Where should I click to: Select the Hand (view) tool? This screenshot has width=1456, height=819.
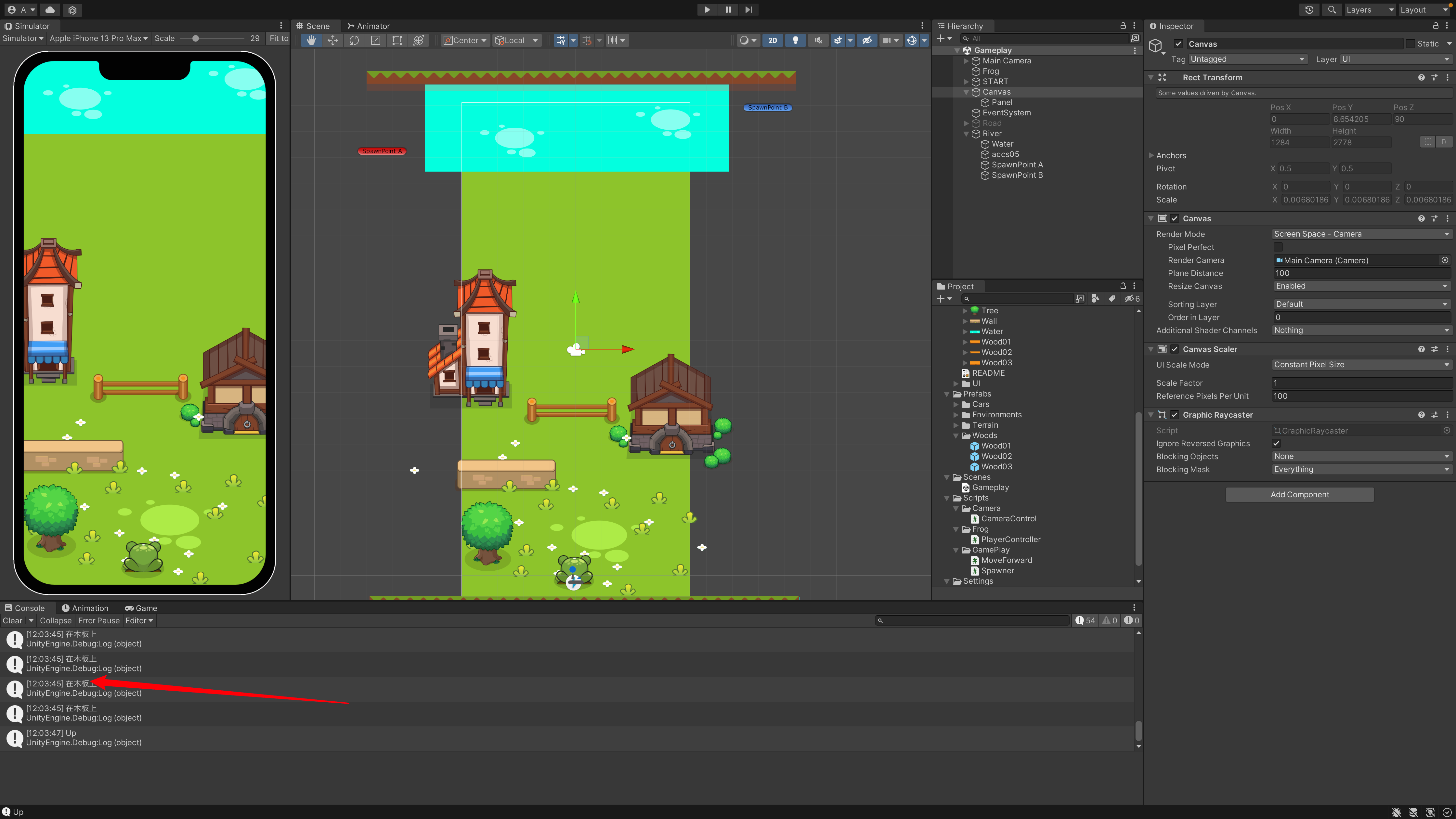pyautogui.click(x=311, y=40)
